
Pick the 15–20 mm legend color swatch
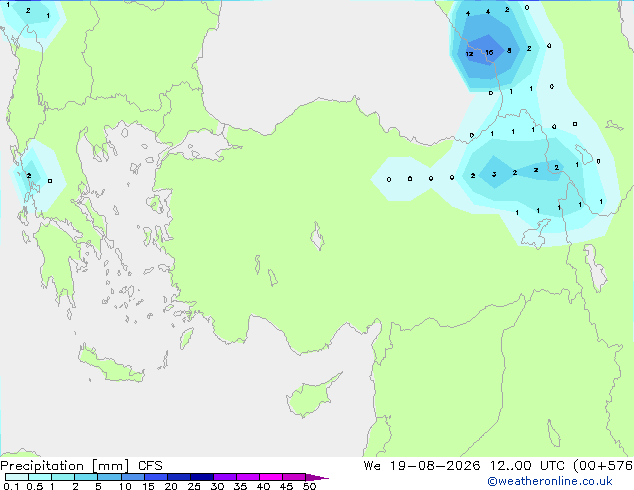tap(156, 477)
